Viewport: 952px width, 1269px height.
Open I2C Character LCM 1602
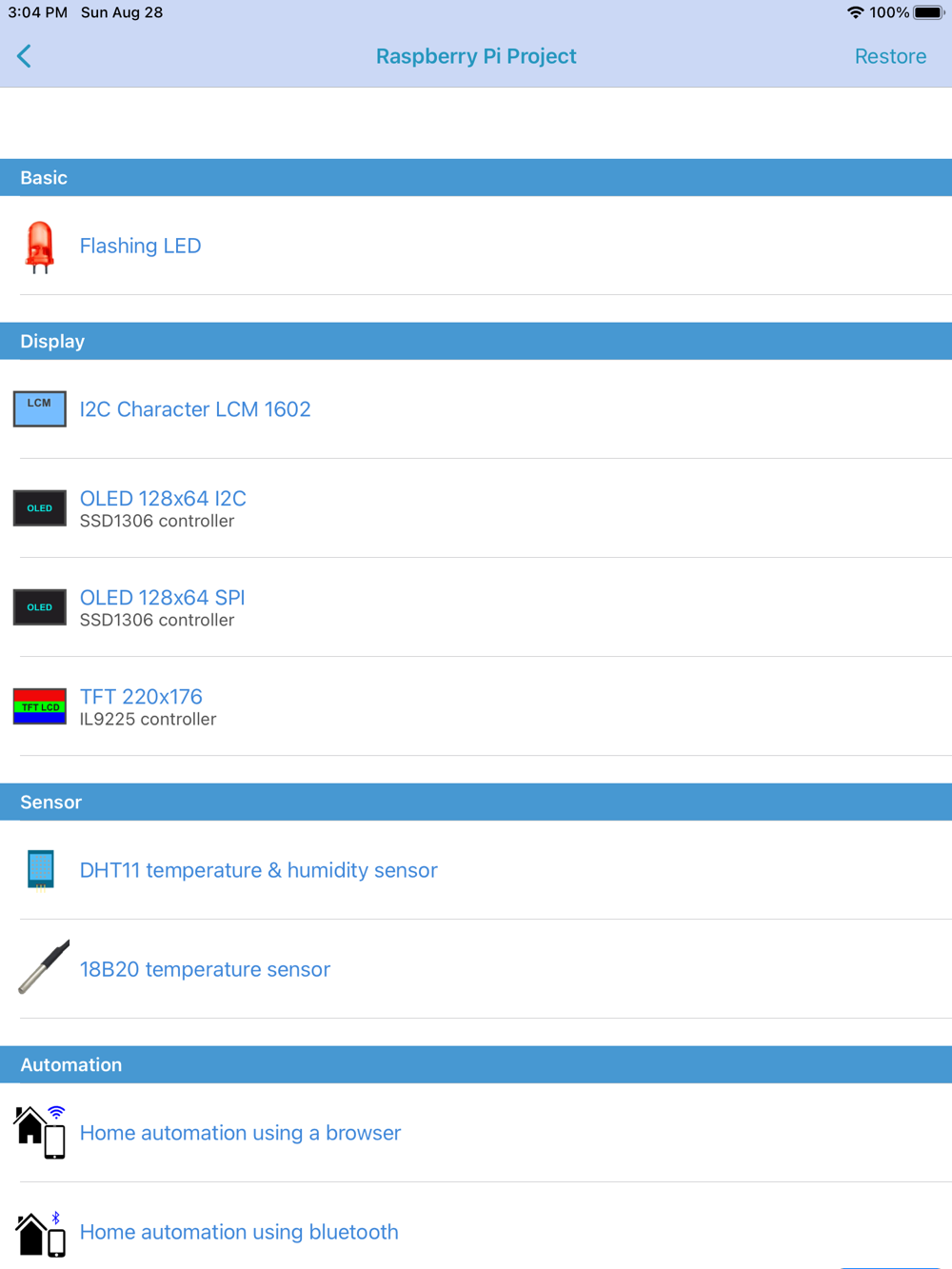pyautogui.click(x=476, y=409)
